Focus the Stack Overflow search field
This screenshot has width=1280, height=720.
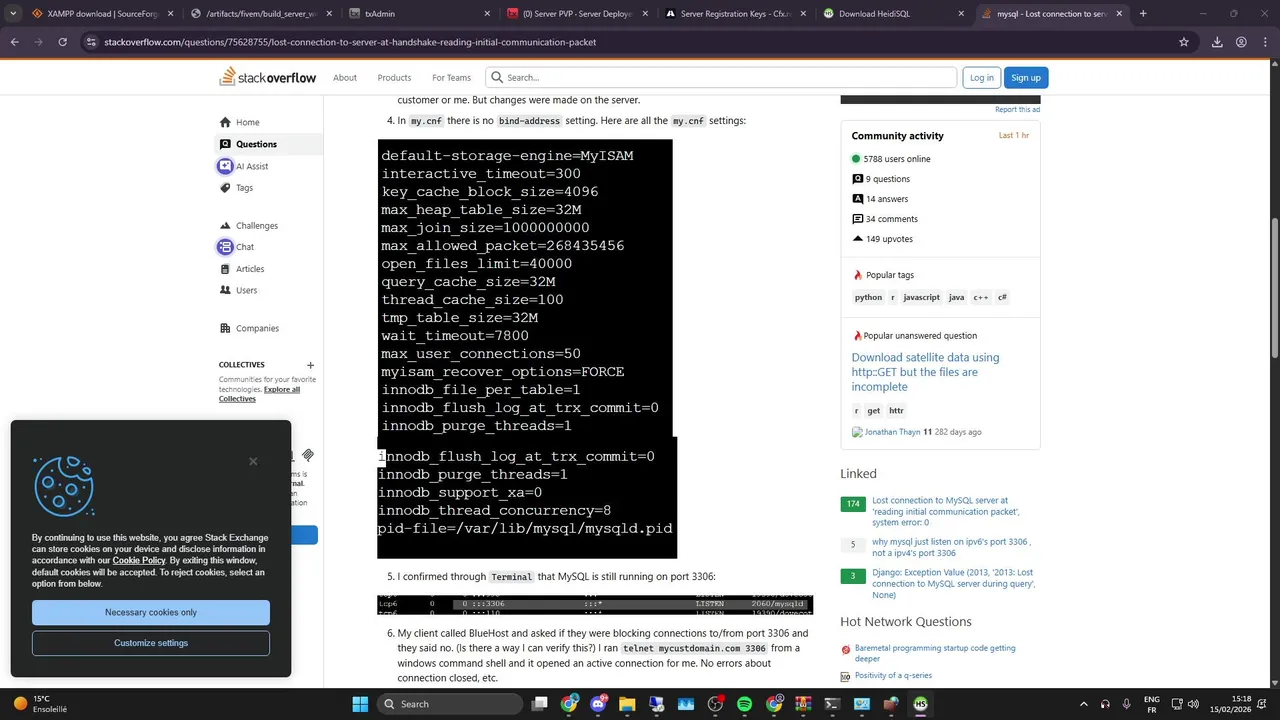[721, 77]
